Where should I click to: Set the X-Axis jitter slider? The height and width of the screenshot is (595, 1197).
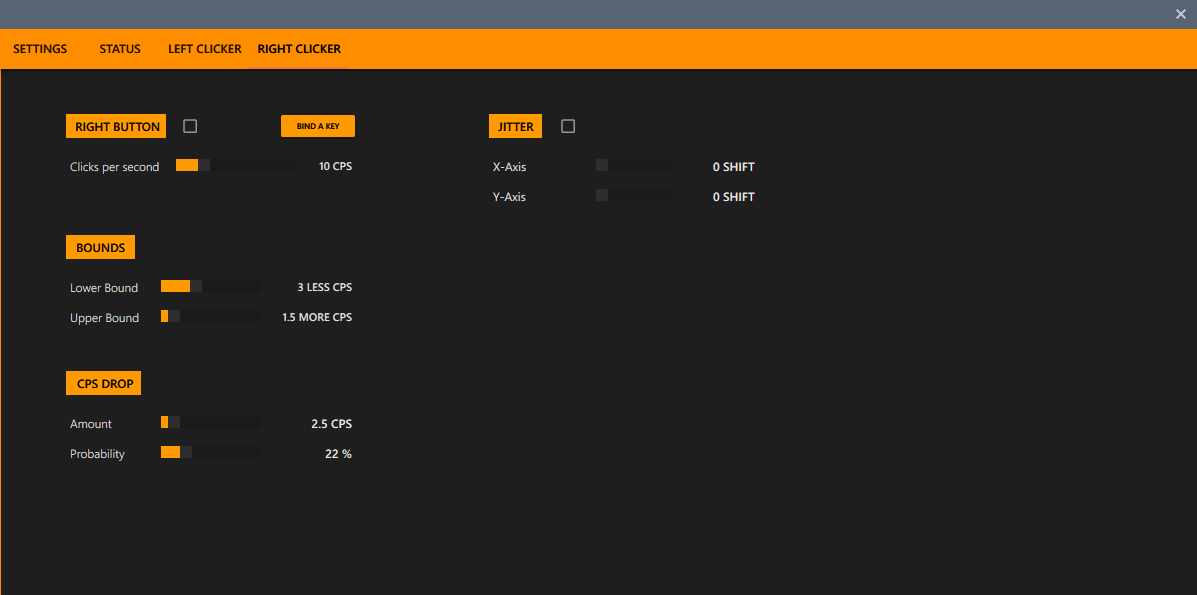(x=634, y=165)
